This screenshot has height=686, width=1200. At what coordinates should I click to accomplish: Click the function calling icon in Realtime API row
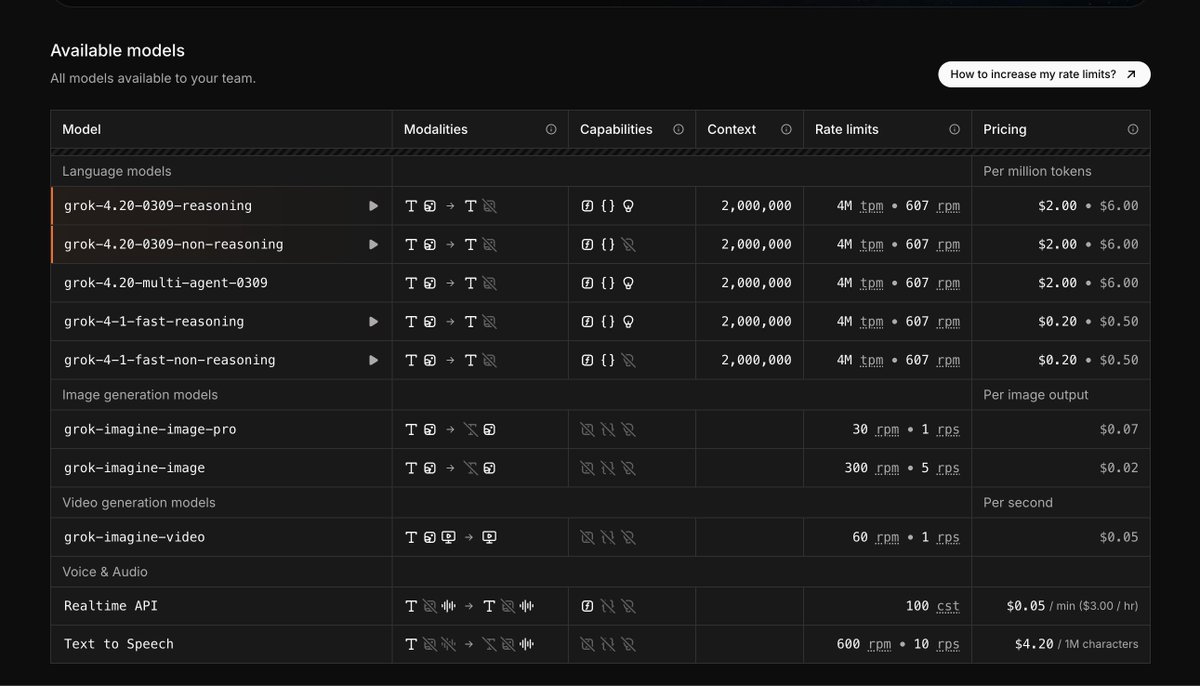pyautogui.click(x=587, y=606)
